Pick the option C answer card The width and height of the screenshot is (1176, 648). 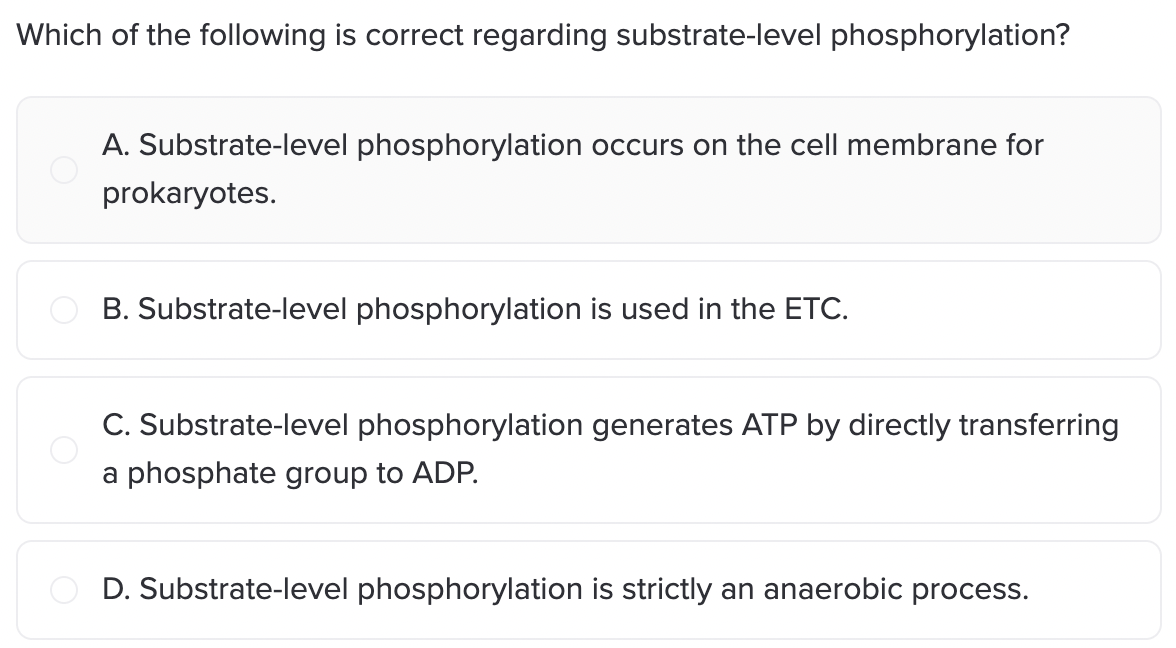pyautogui.click(x=589, y=450)
